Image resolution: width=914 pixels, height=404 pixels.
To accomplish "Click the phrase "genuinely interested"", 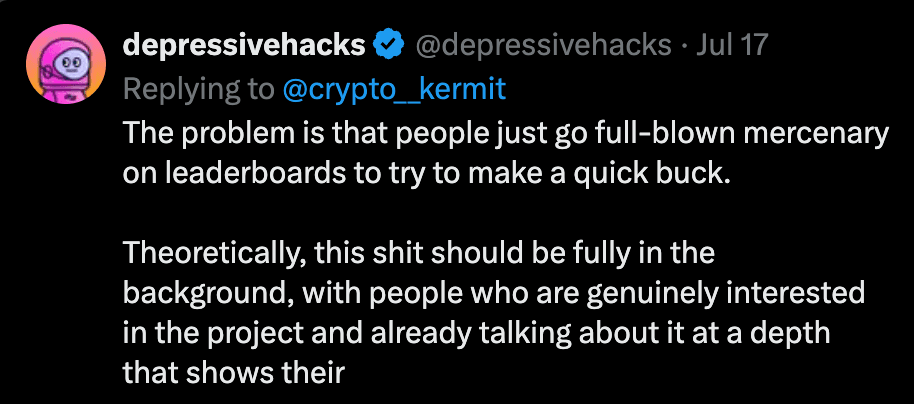I will [725, 293].
